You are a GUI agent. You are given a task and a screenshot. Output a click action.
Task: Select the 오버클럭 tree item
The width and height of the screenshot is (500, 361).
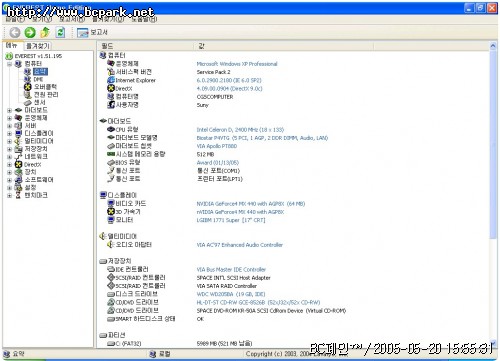[45, 87]
